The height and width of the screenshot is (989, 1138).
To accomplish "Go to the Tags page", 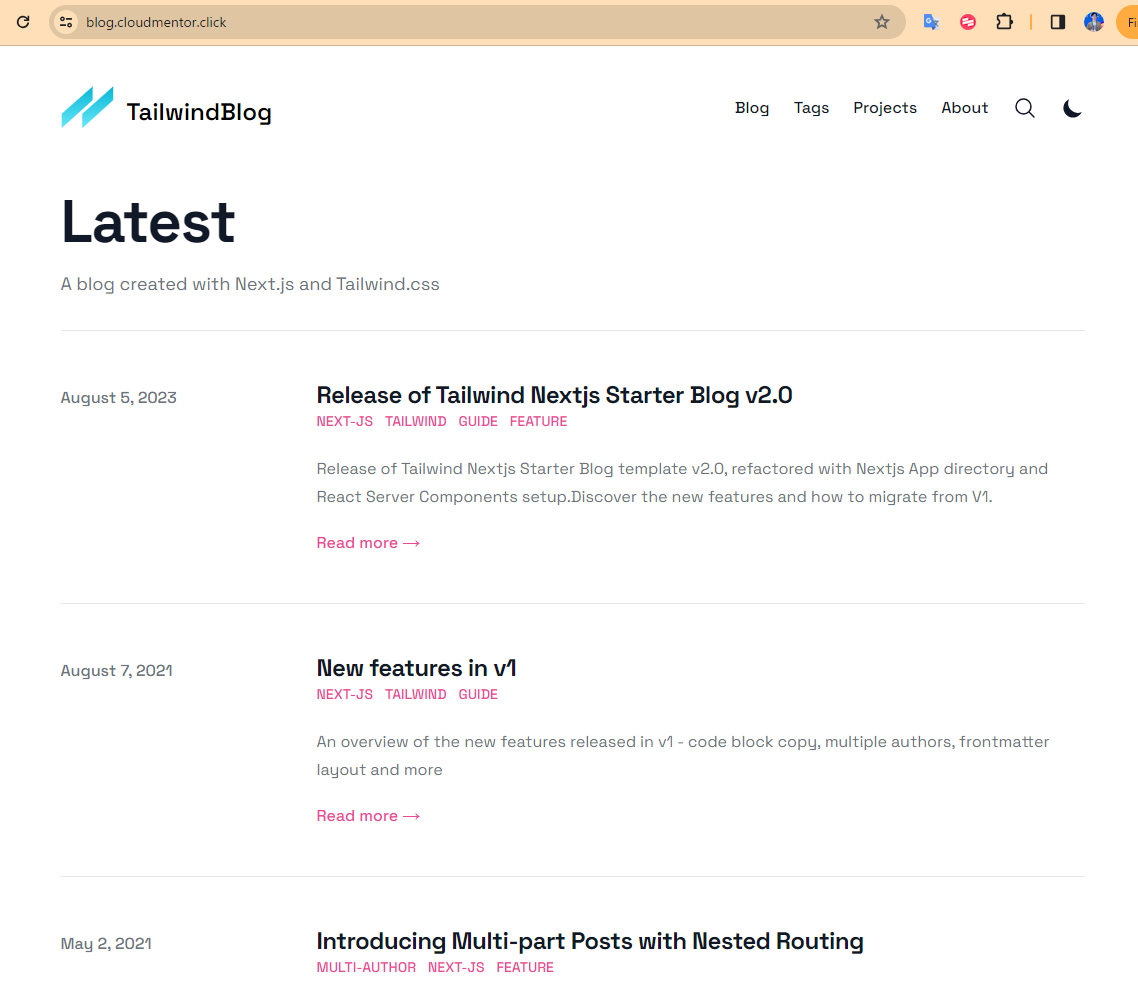I will [811, 108].
